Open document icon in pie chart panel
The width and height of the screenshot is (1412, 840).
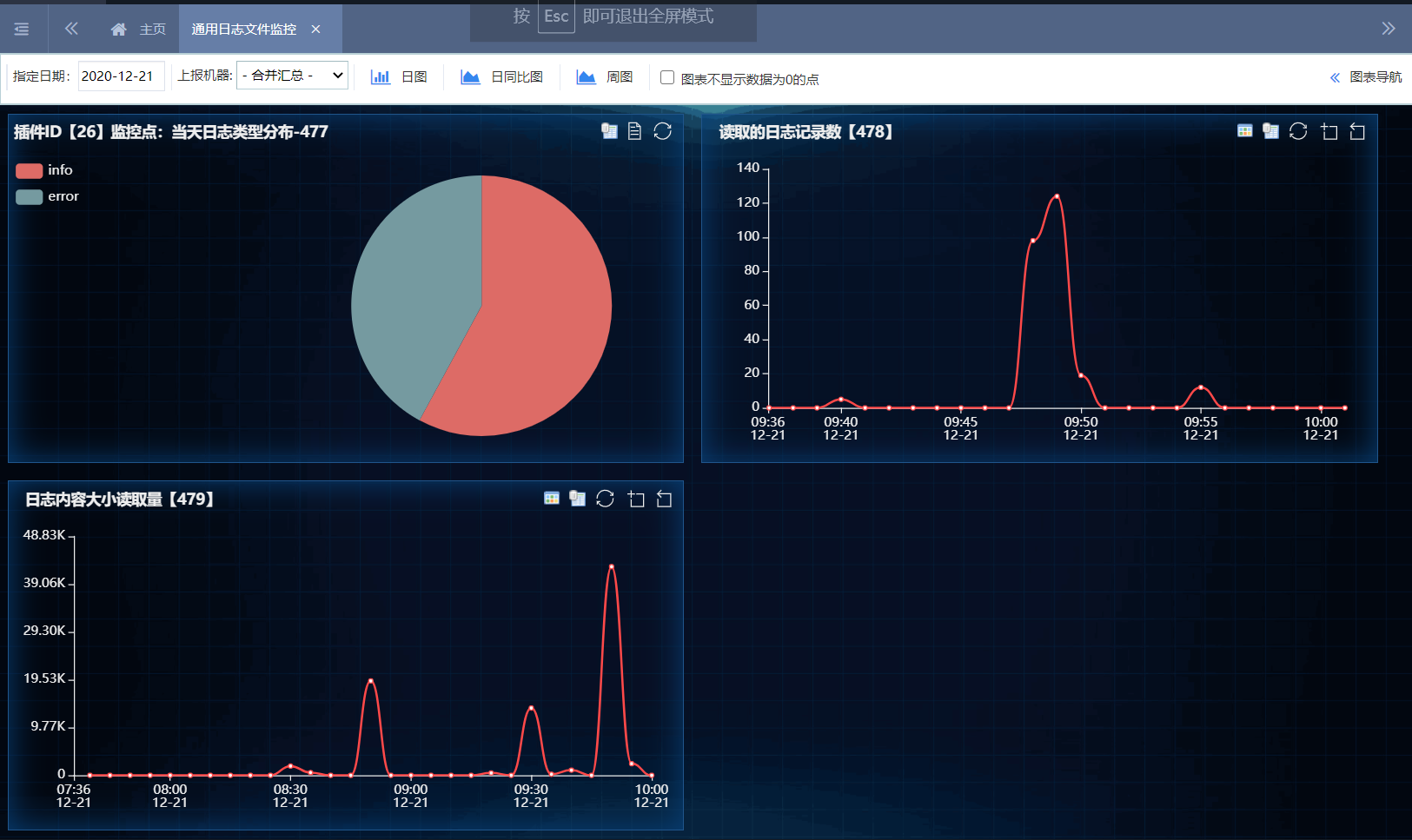pos(634,131)
